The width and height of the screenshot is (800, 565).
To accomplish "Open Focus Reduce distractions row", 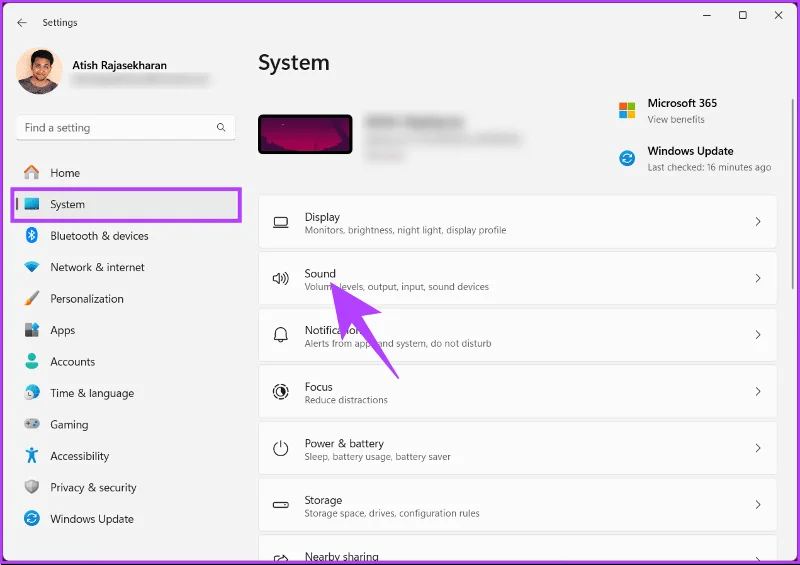I will (517, 391).
